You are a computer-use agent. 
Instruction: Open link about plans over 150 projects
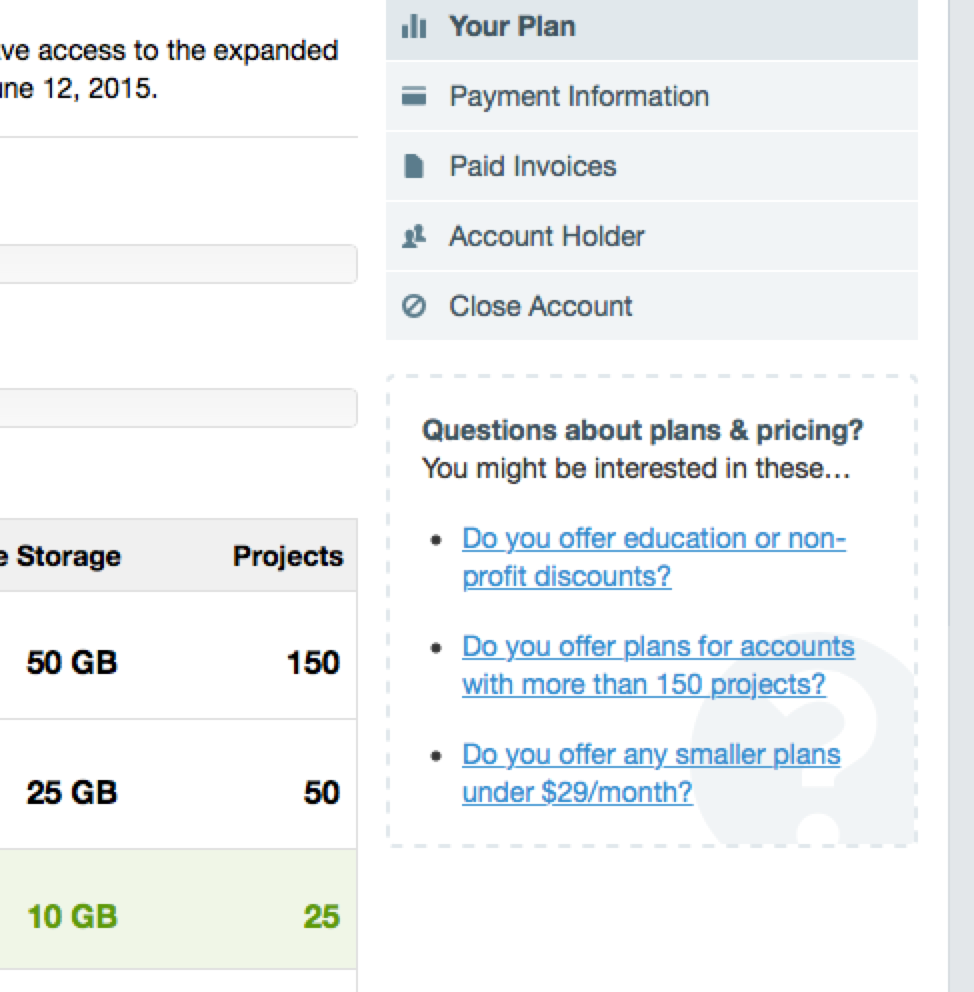click(658, 666)
